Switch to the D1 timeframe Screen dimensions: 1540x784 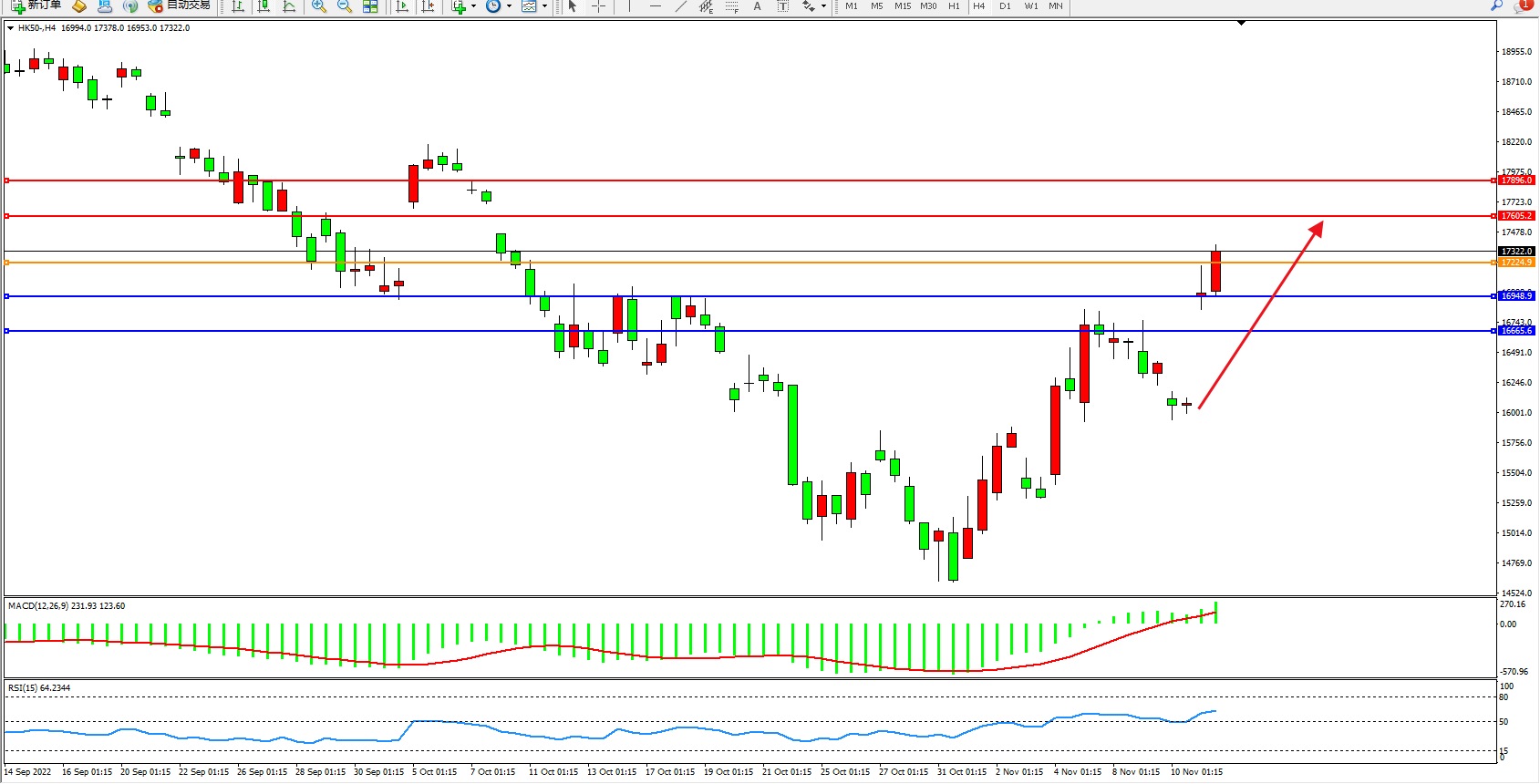point(1005,6)
